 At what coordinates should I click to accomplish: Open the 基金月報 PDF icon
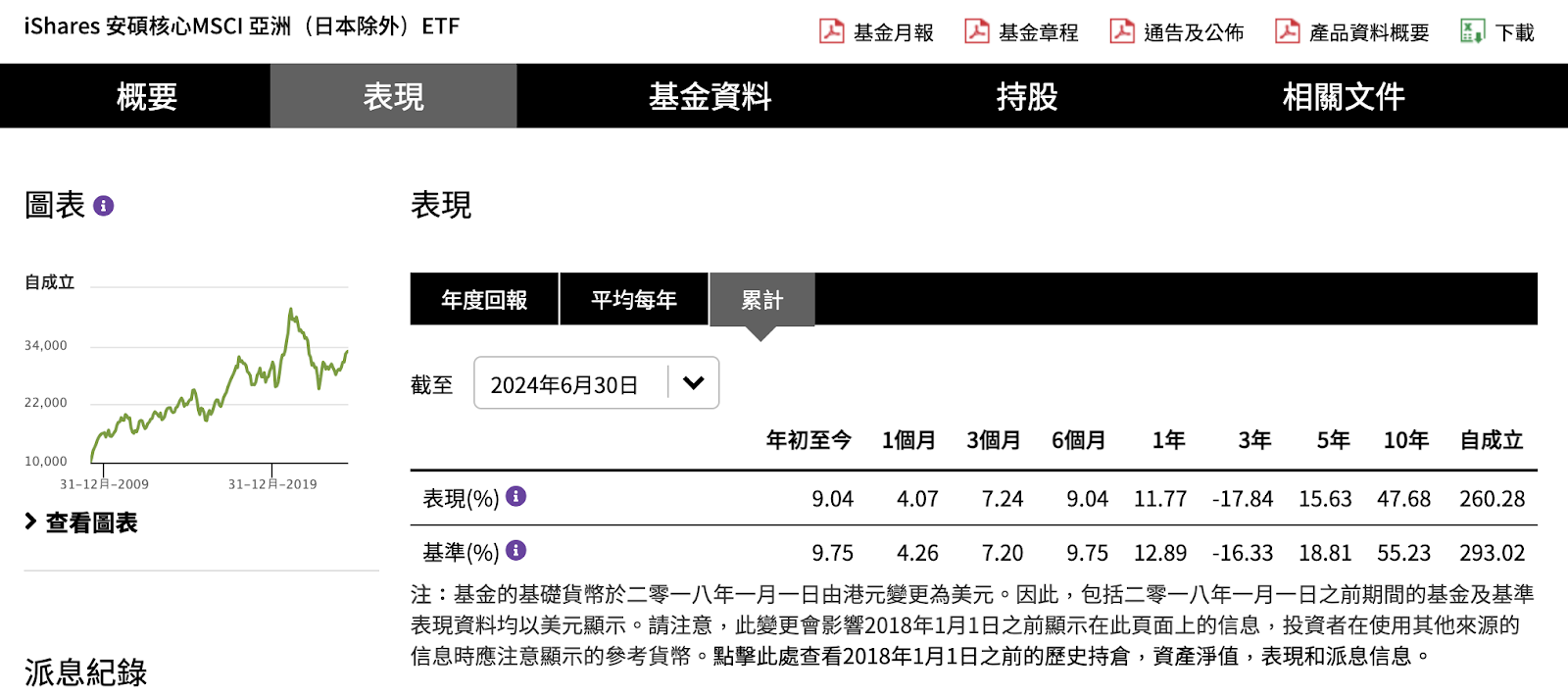(x=831, y=31)
